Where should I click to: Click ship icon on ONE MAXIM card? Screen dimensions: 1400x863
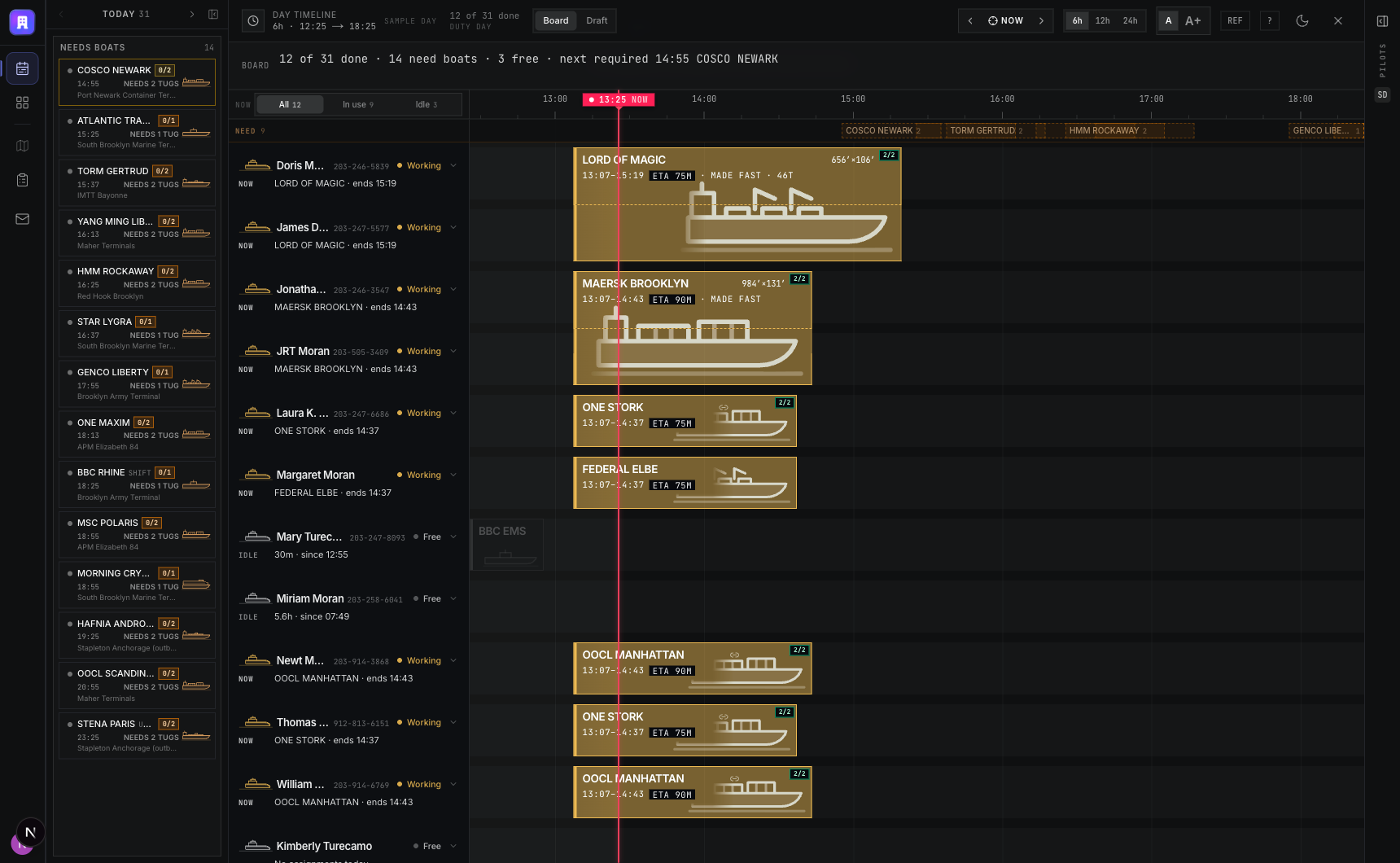(196, 434)
